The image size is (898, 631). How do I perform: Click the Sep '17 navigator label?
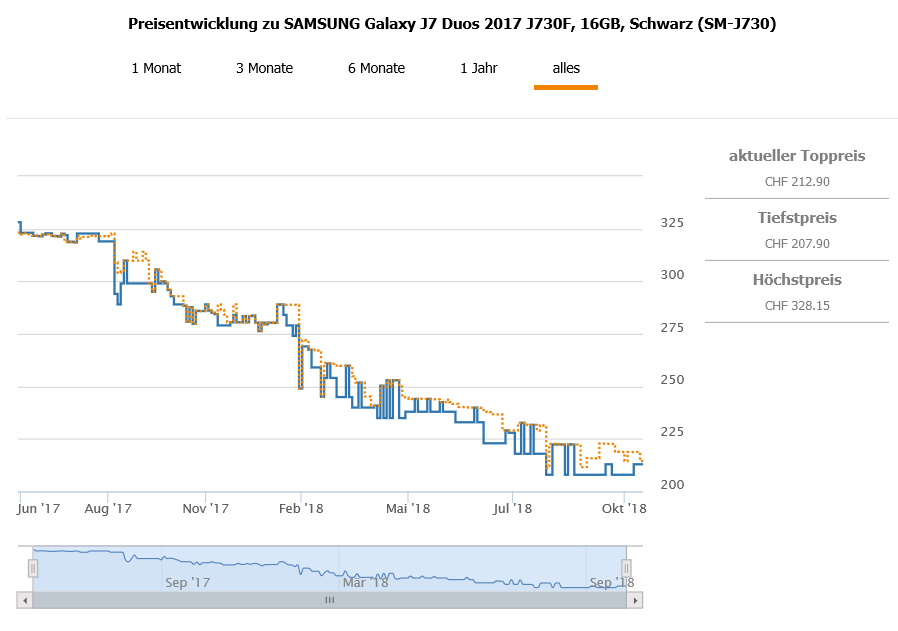coord(187,583)
